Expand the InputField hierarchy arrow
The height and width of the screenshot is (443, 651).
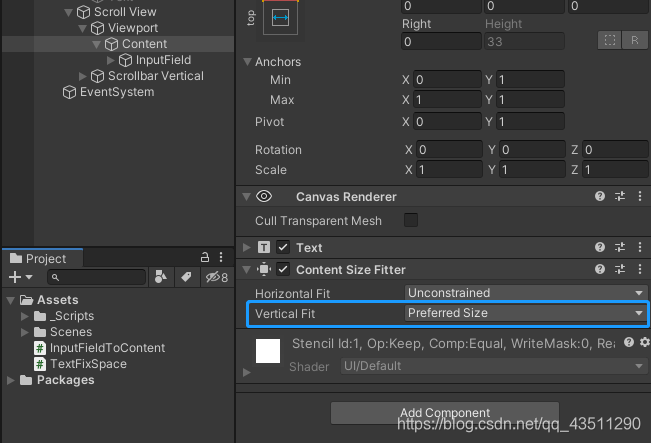click(110, 60)
